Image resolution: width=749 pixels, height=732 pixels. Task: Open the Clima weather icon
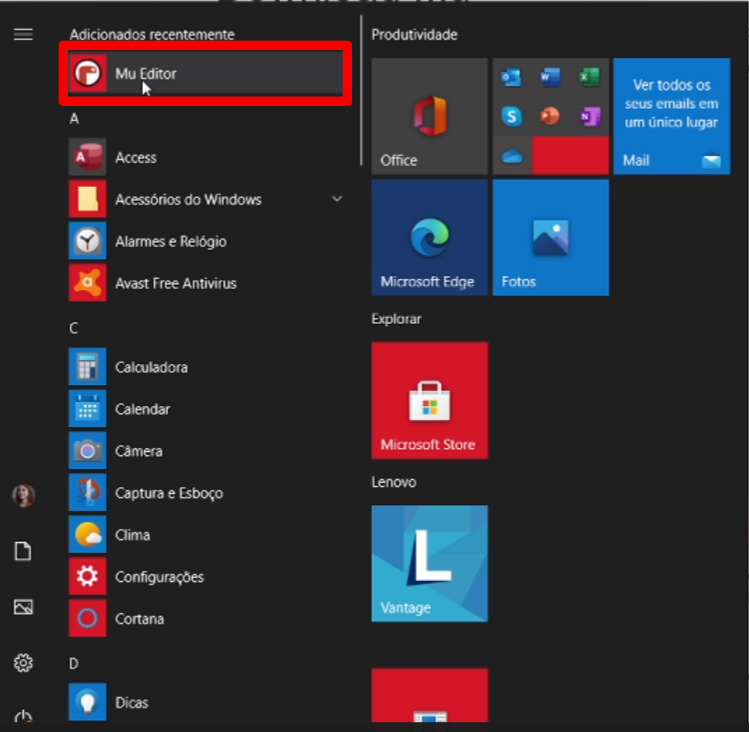[x=87, y=535]
